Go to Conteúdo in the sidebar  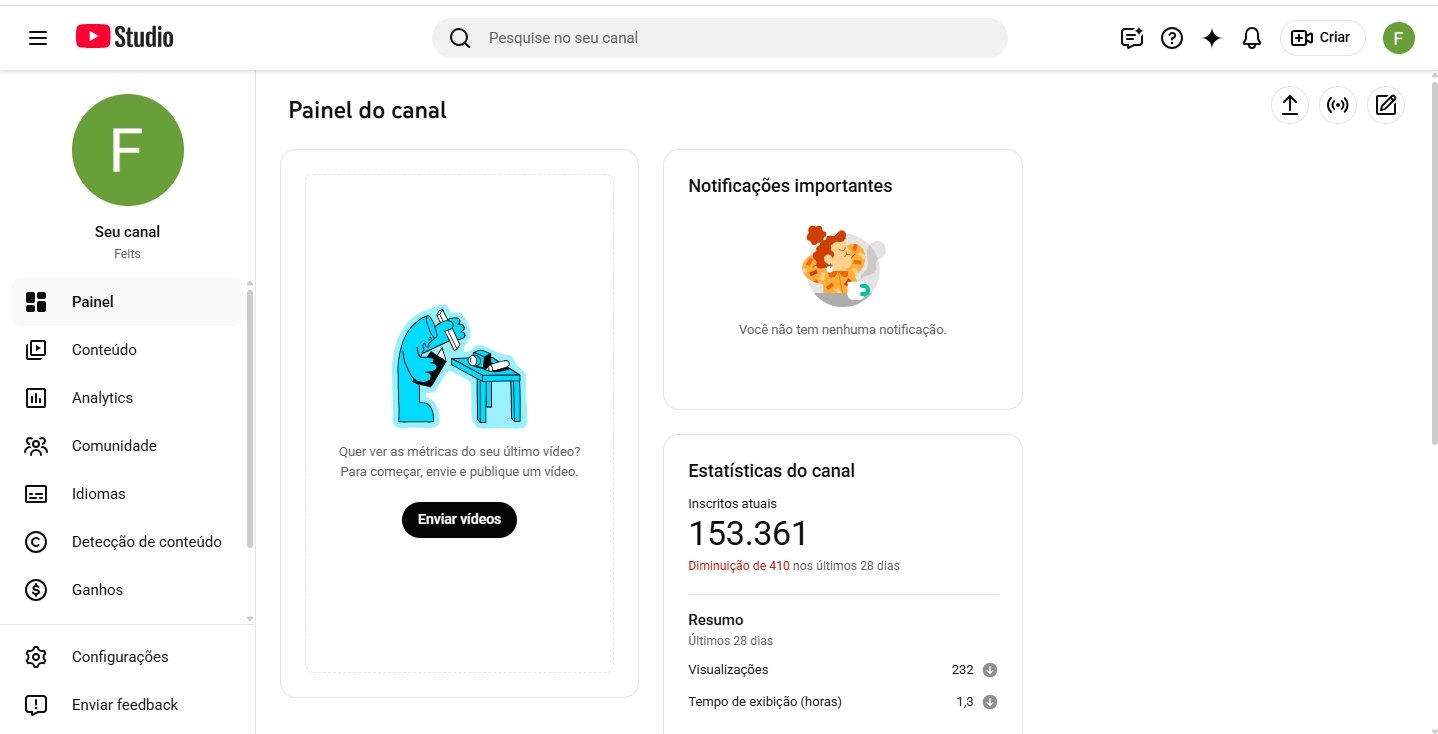tap(104, 350)
